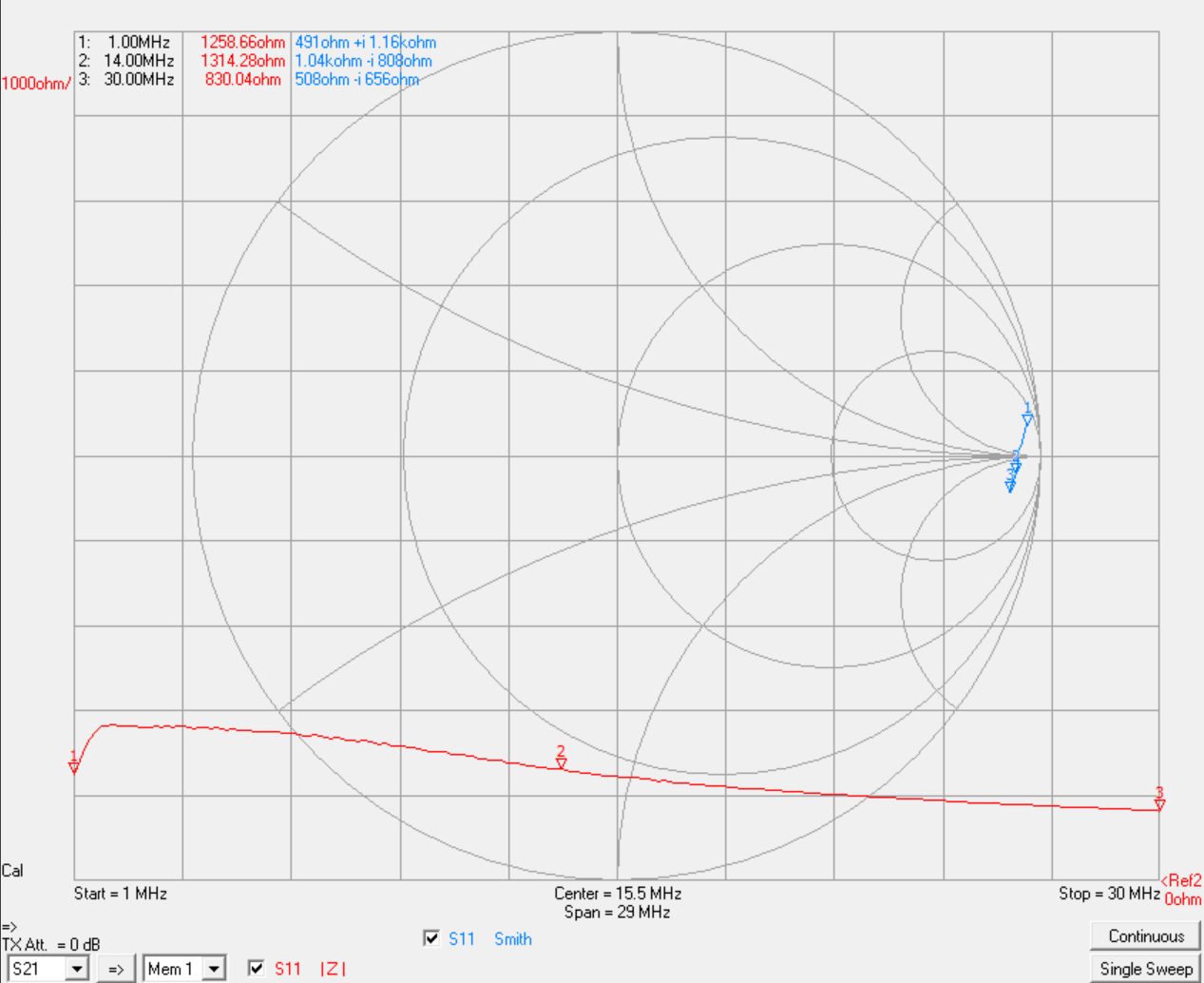
Task: Run a Single Sweep
Action: (x=1146, y=969)
